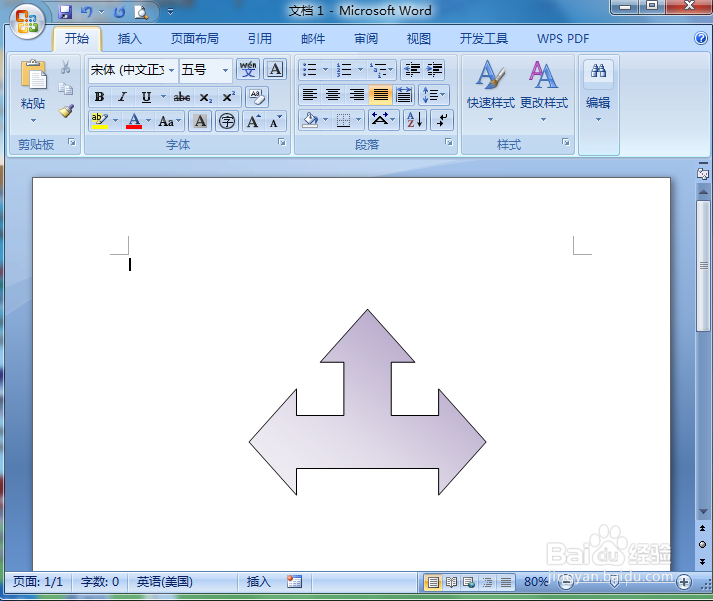Open 快速样式 quick styles gallery
The image size is (713, 601).
tap(491, 91)
